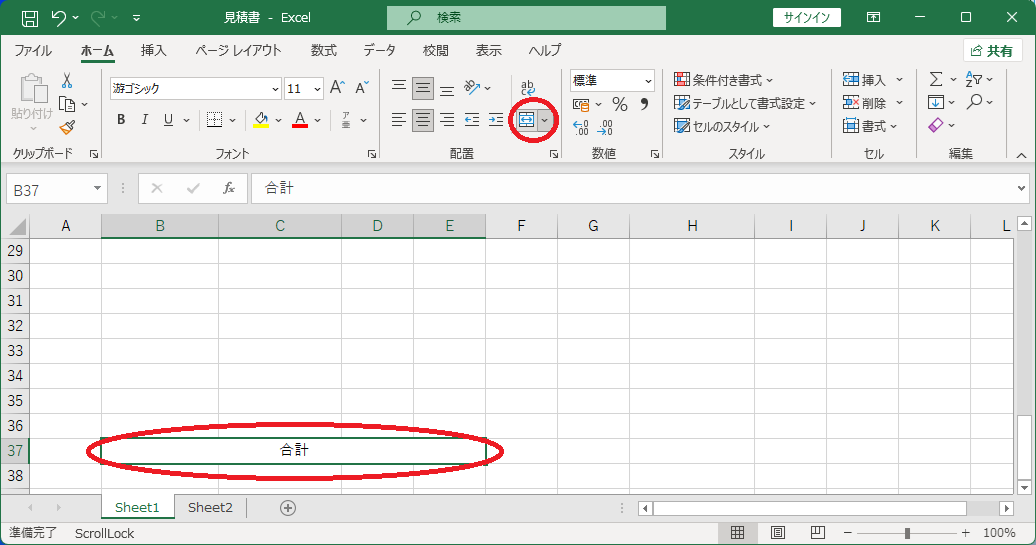Toggle bold formatting

click(121, 120)
